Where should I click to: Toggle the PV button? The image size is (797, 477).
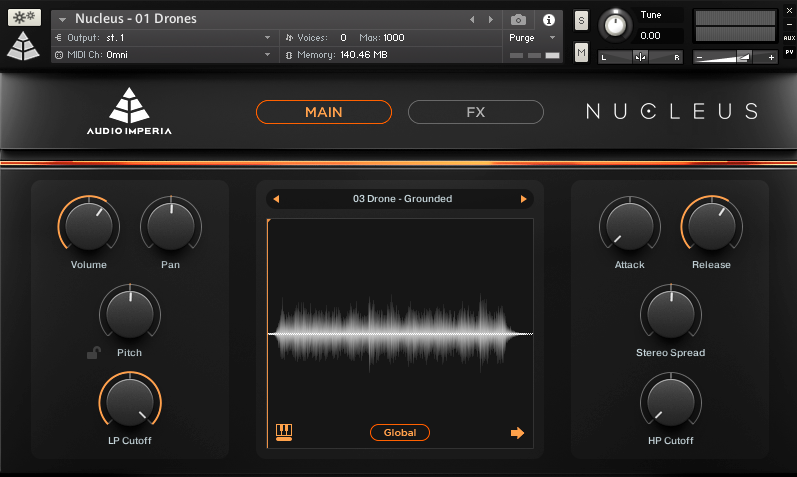(789, 52)
